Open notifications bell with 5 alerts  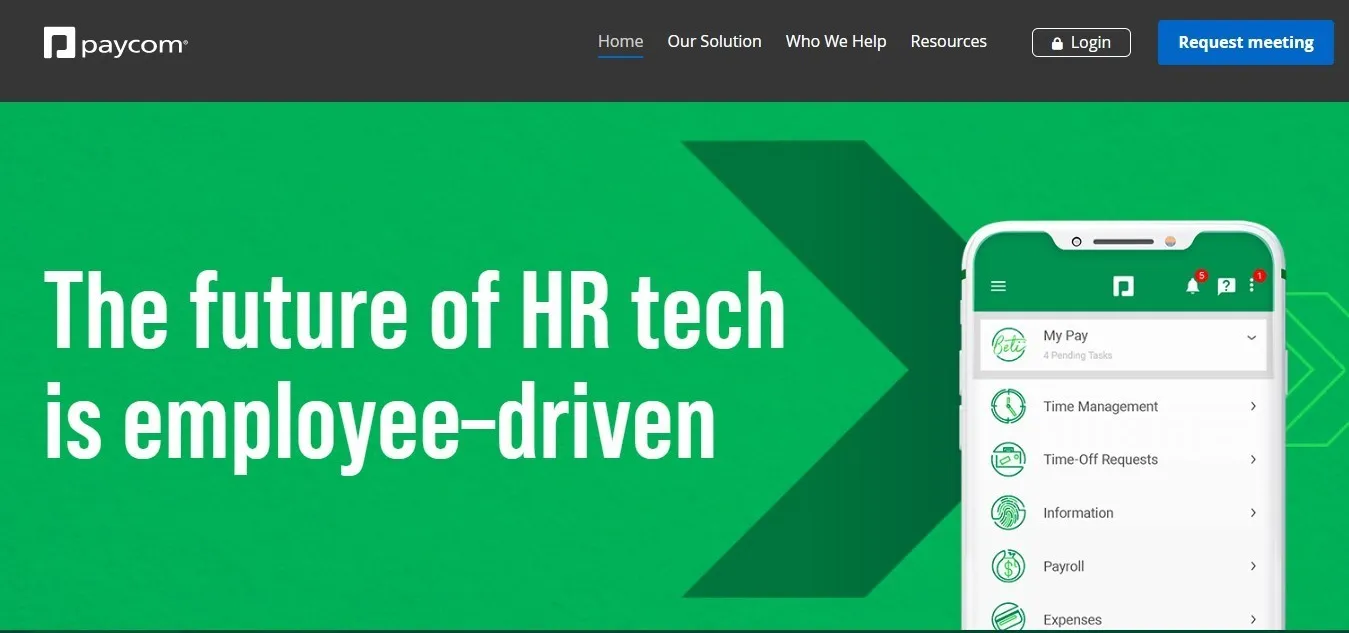(x=1194, y=285)
